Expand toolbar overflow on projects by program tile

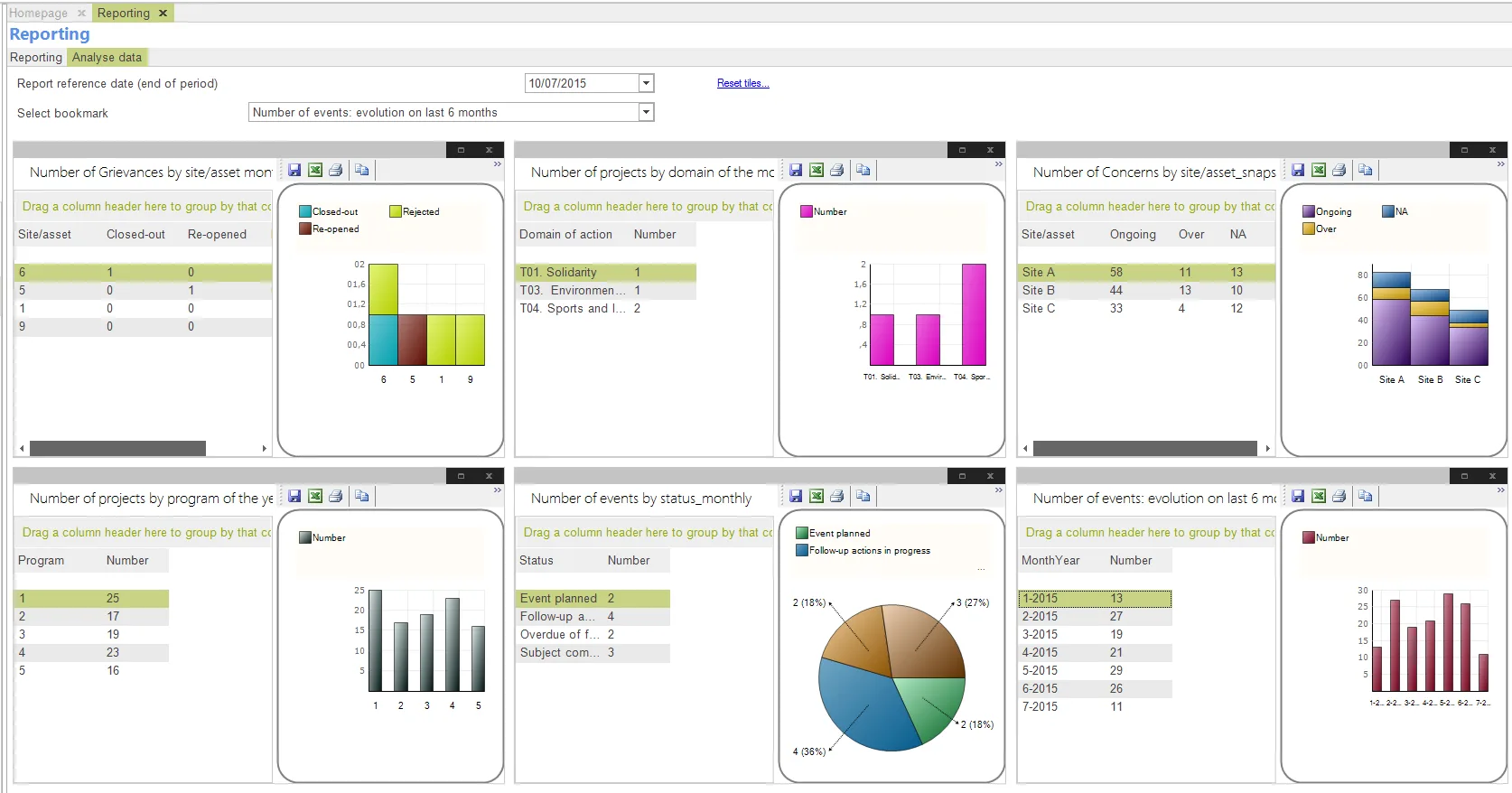click(x=497, y=490)
